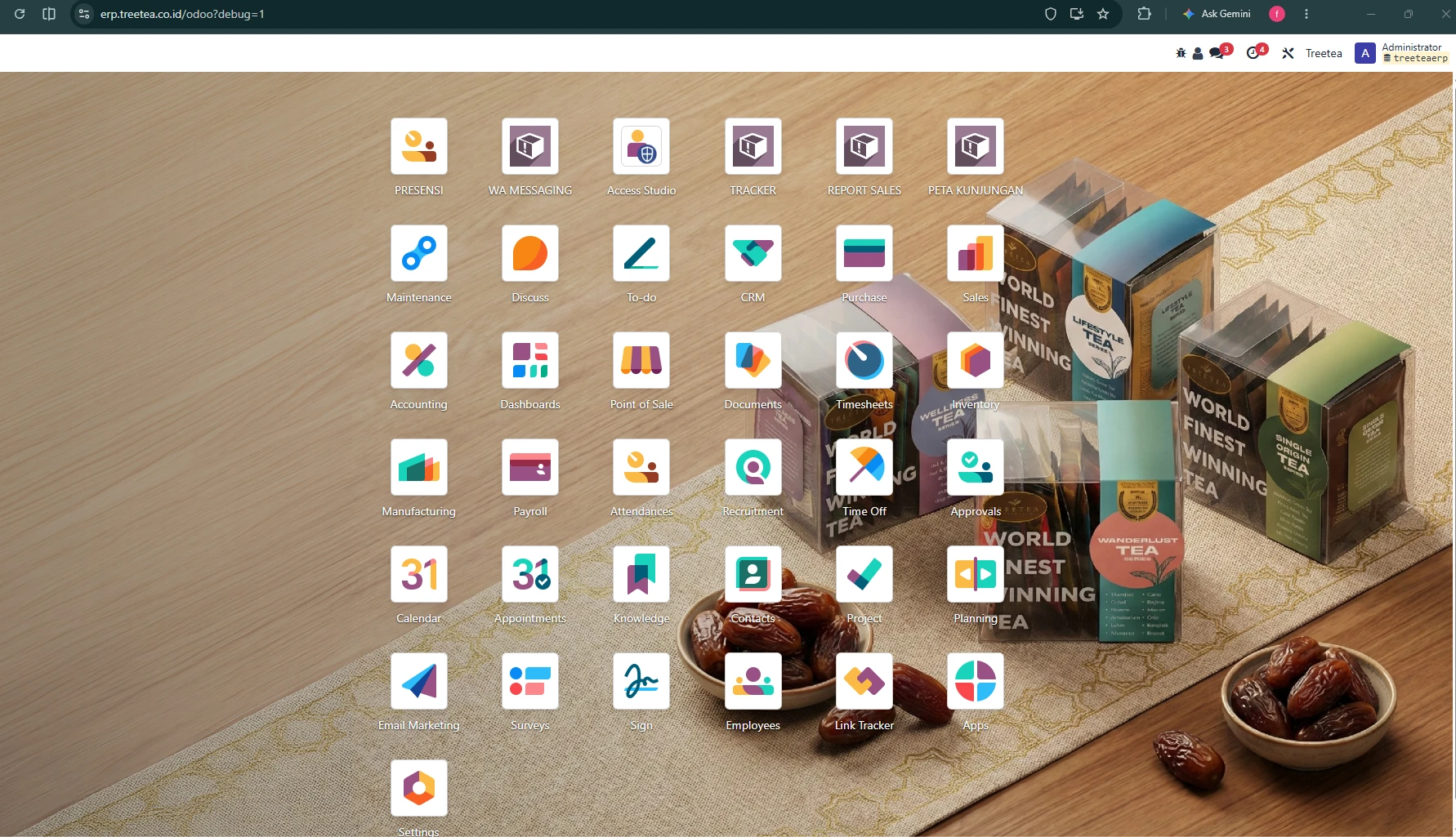Open the Knowledge app
Image resolution: width=1456 pixels, height=837 pixels.
(641, 574)
